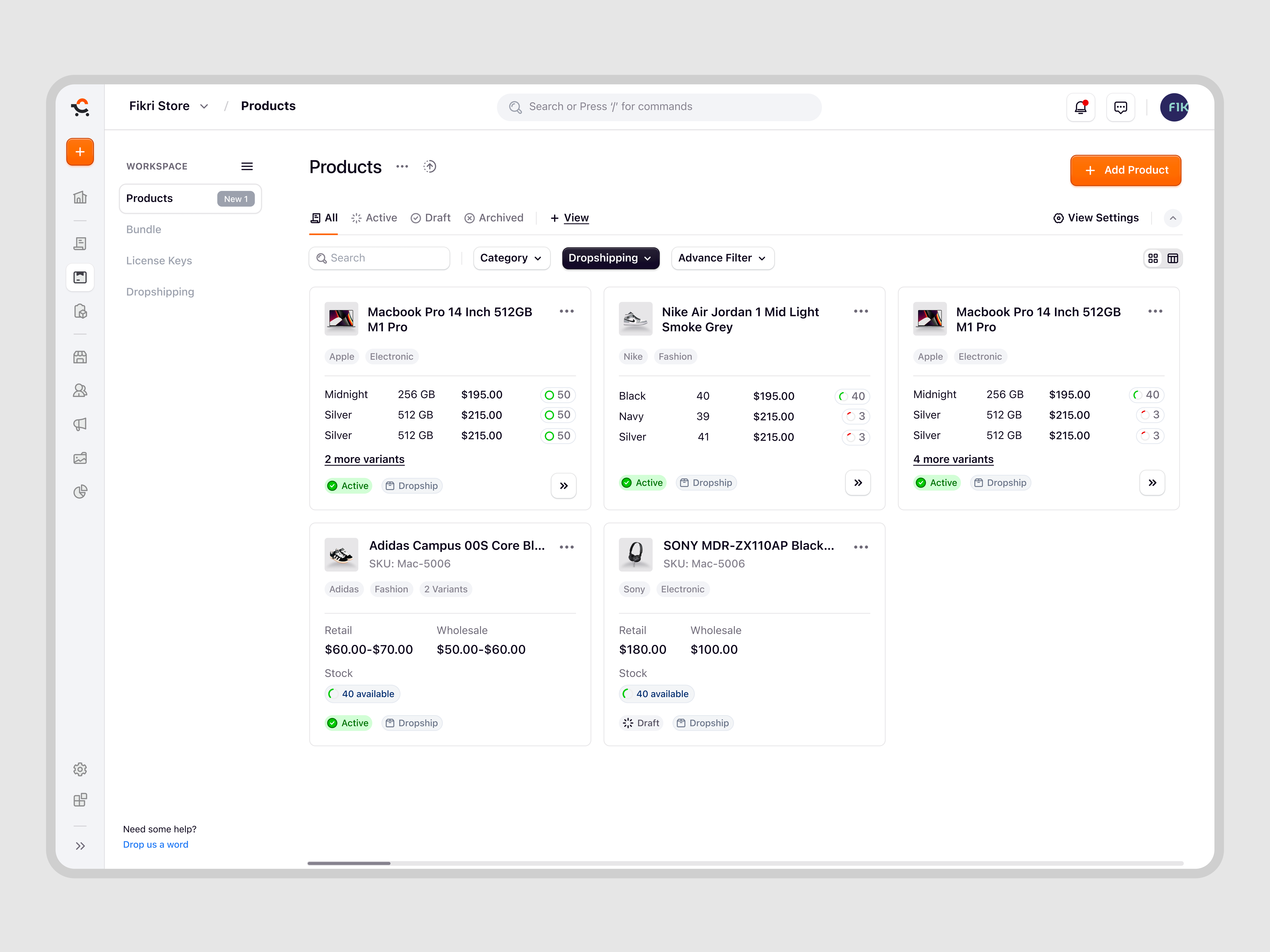Select the Draft tab
The width and height of the screenshot is (1270, 952).
click(x=430, y=218)
